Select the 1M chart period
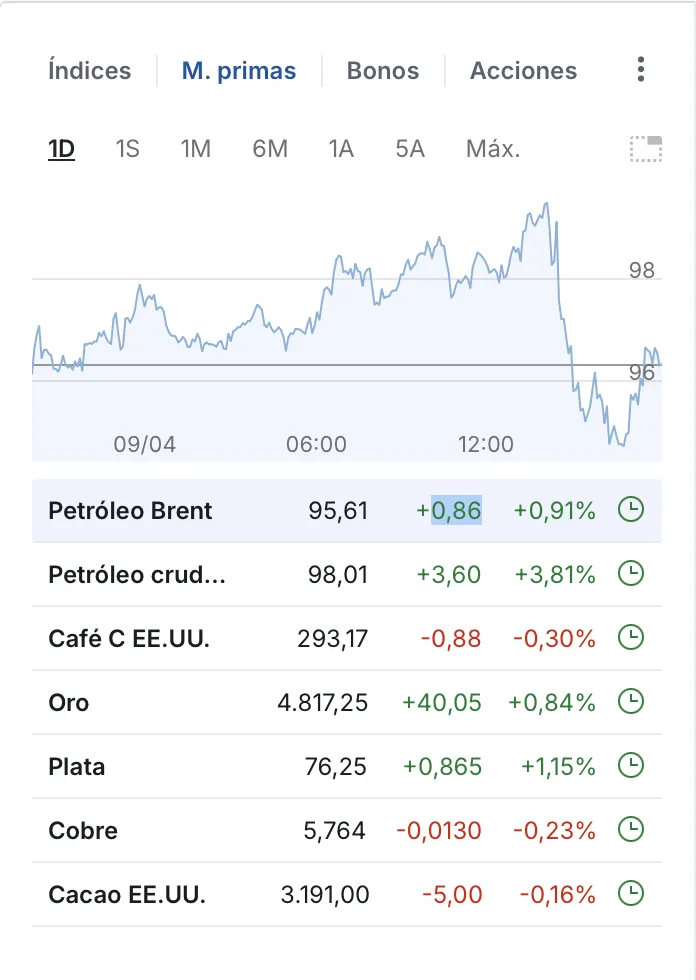The width and height of the screenshot is (696, 980). (x=196, y=149)
